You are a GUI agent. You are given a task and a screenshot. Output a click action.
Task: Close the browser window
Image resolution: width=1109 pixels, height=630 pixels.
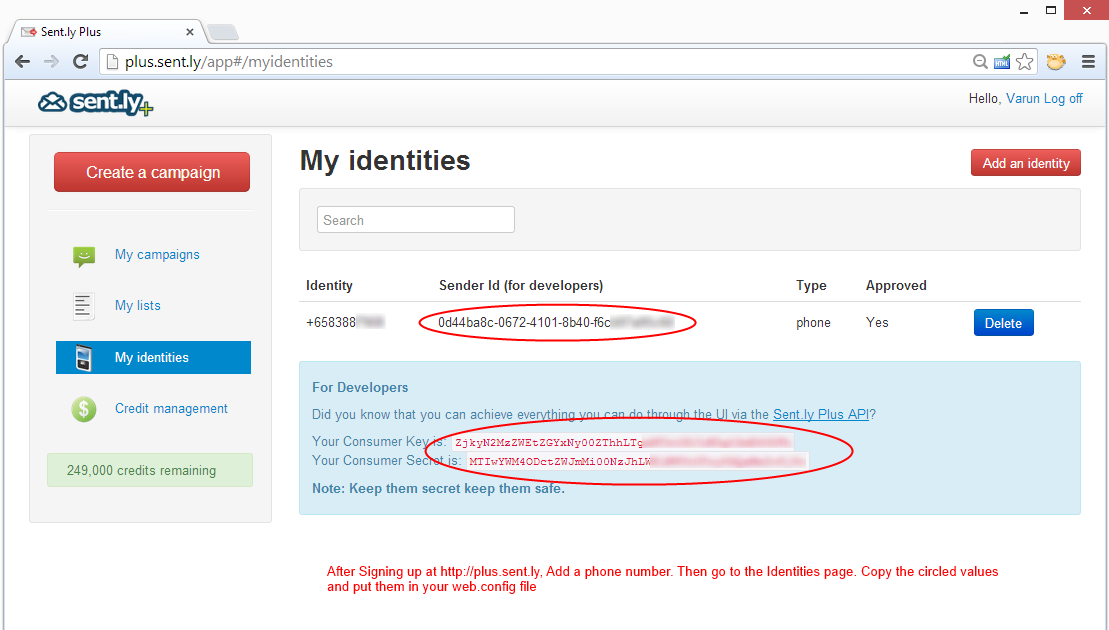1086,11
